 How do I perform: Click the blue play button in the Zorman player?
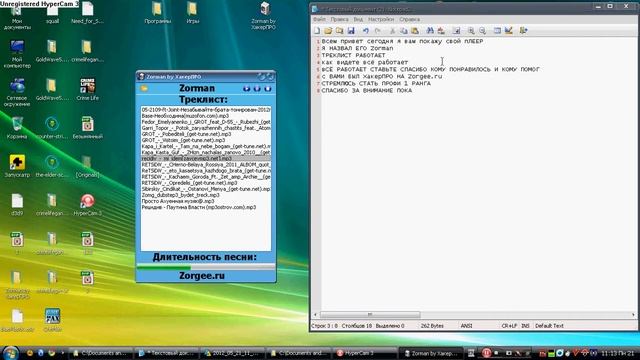tap(246, 89)
